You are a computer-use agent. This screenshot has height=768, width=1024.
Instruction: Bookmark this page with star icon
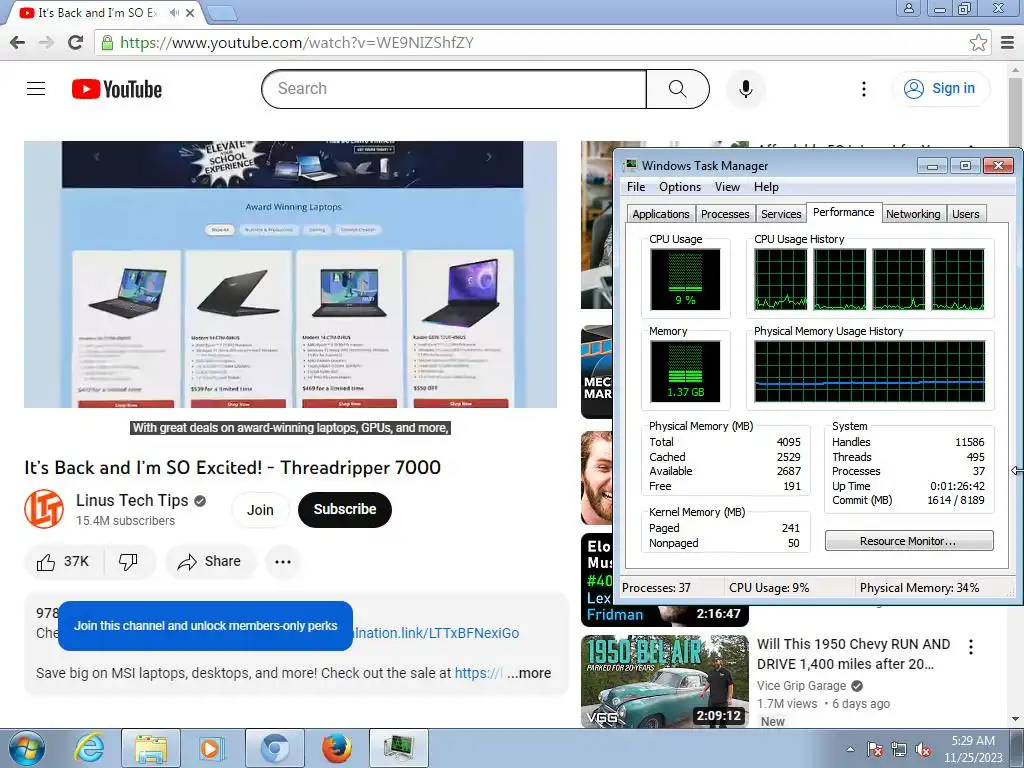click(978, 43)
